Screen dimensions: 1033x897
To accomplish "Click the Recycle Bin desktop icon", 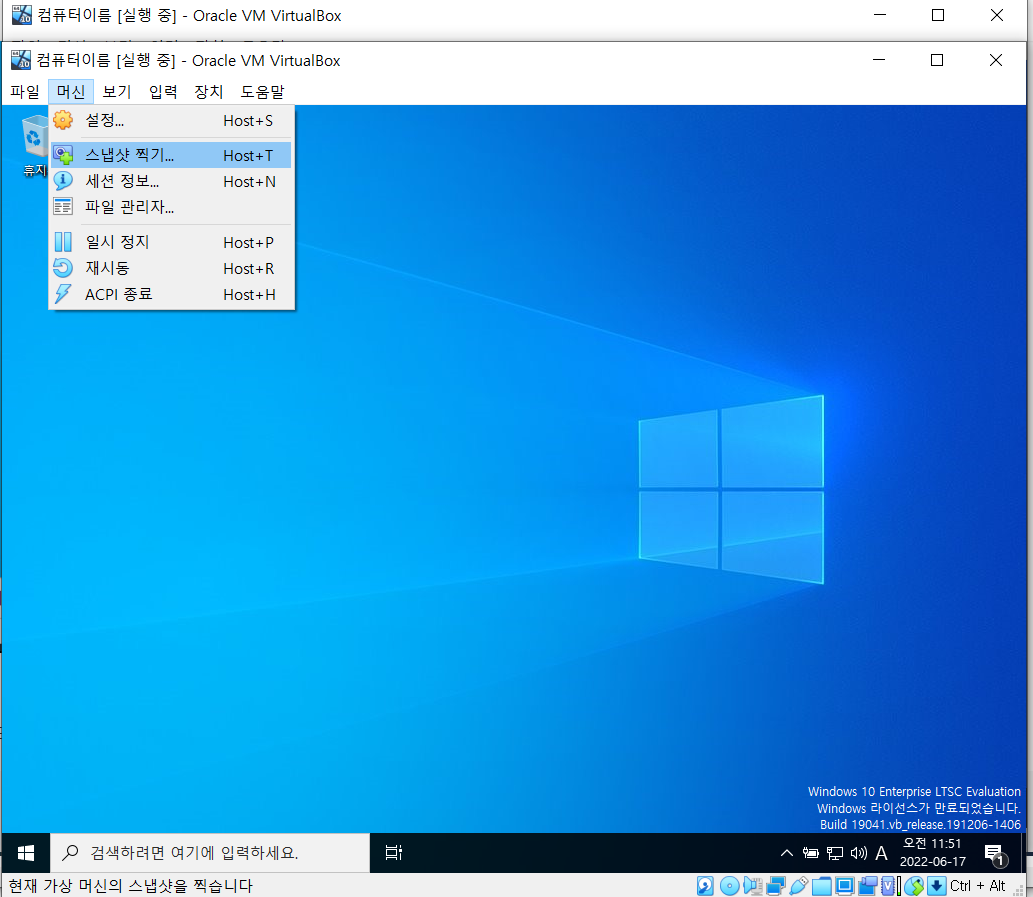I will coord(34,146).
